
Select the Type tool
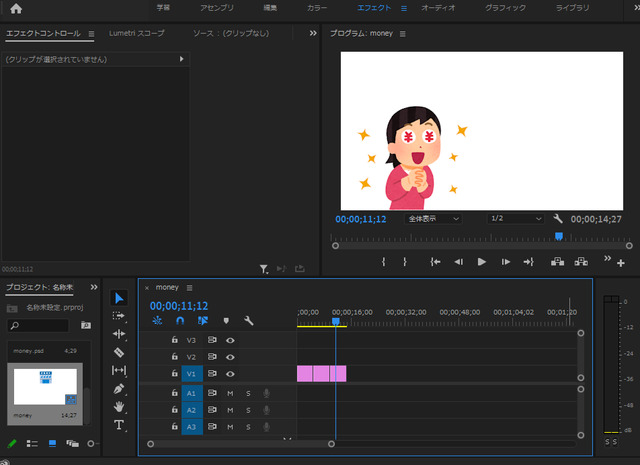click(x=119, y=425)
